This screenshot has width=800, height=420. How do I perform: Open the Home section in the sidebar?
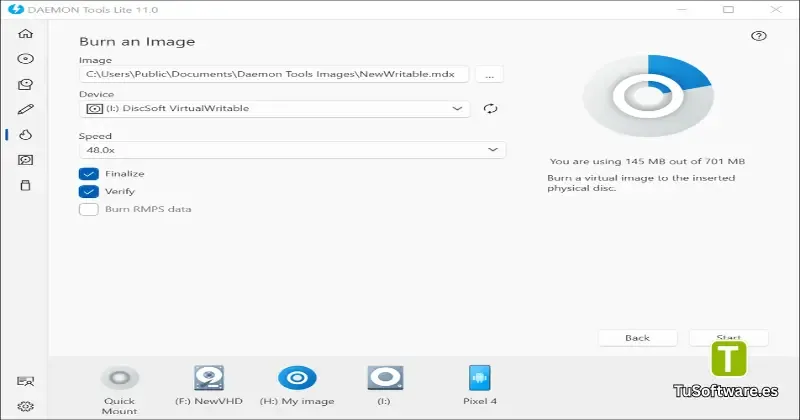pos(26,34)
